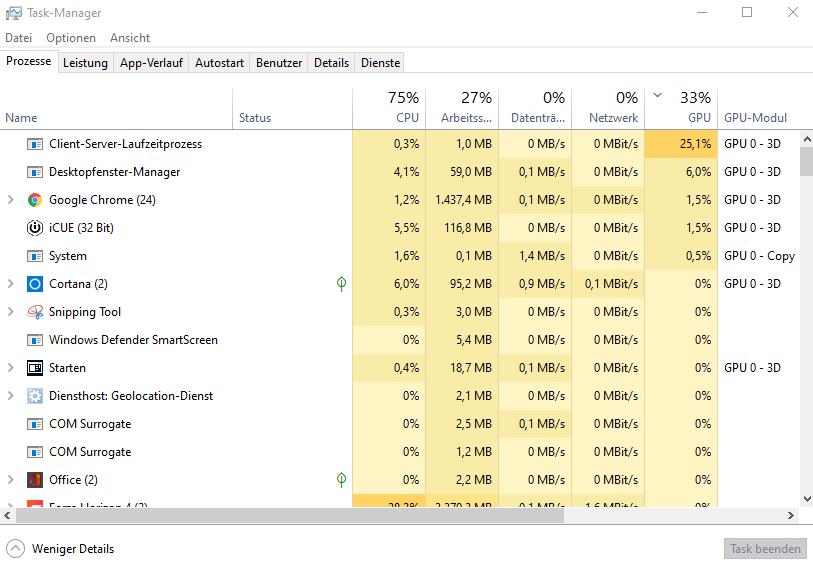Sort by the Netzwerk column header
Image resolution: width=813 pixels, height=563 pixels.
[608, 108]
